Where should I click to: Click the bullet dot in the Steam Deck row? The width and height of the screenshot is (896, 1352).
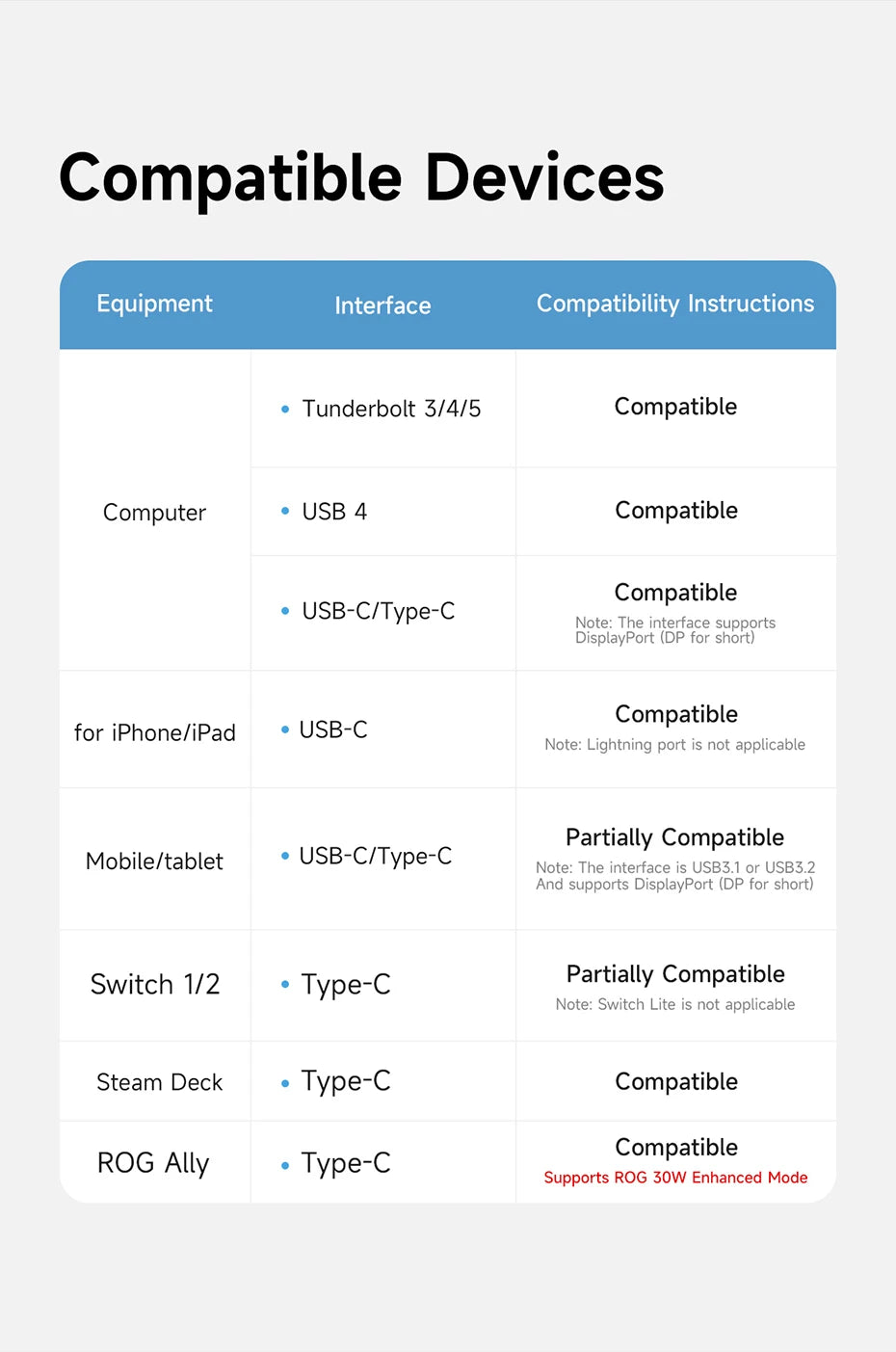pos(285,1084)
